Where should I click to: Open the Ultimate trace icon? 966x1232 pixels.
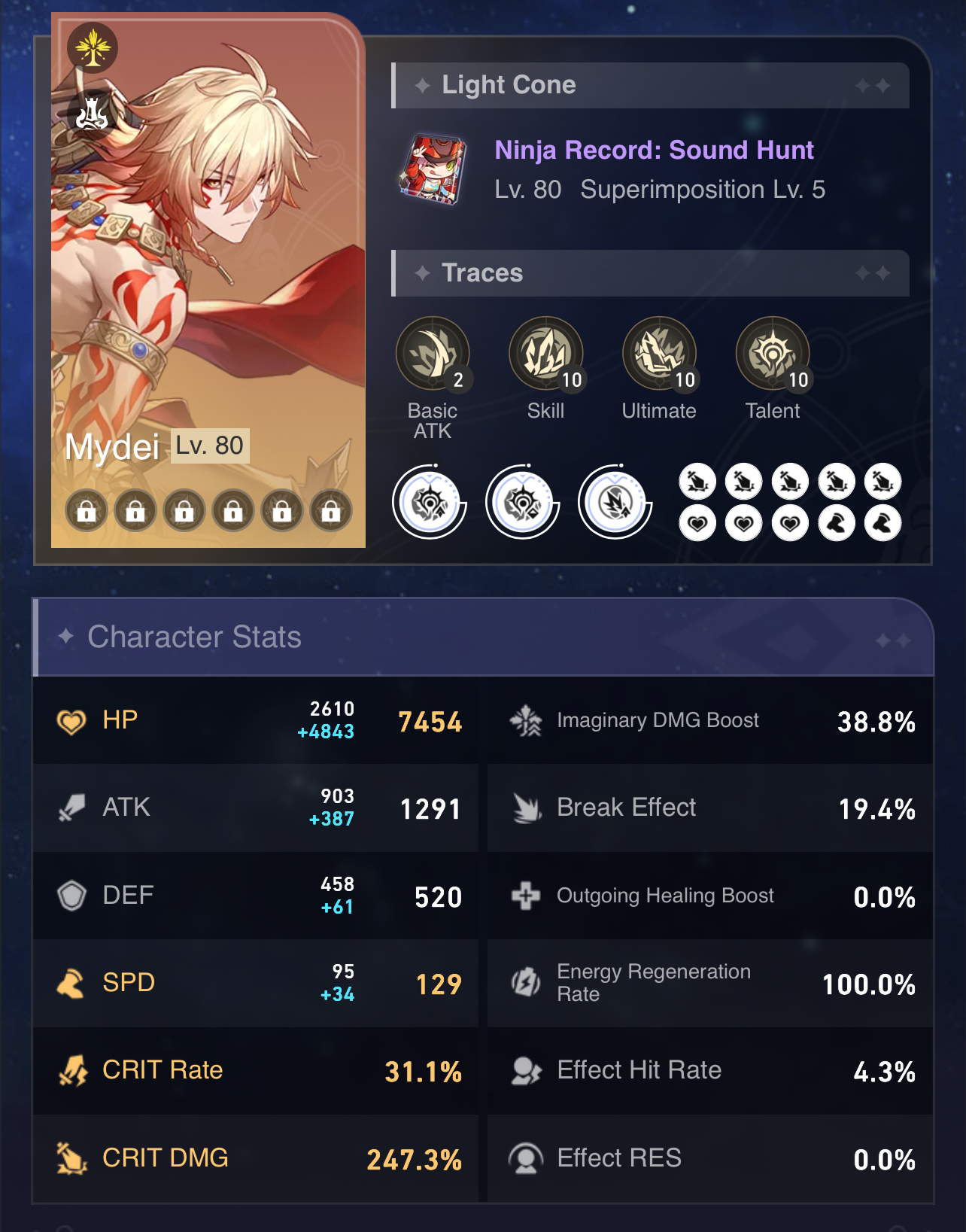(x=659, y=353)
